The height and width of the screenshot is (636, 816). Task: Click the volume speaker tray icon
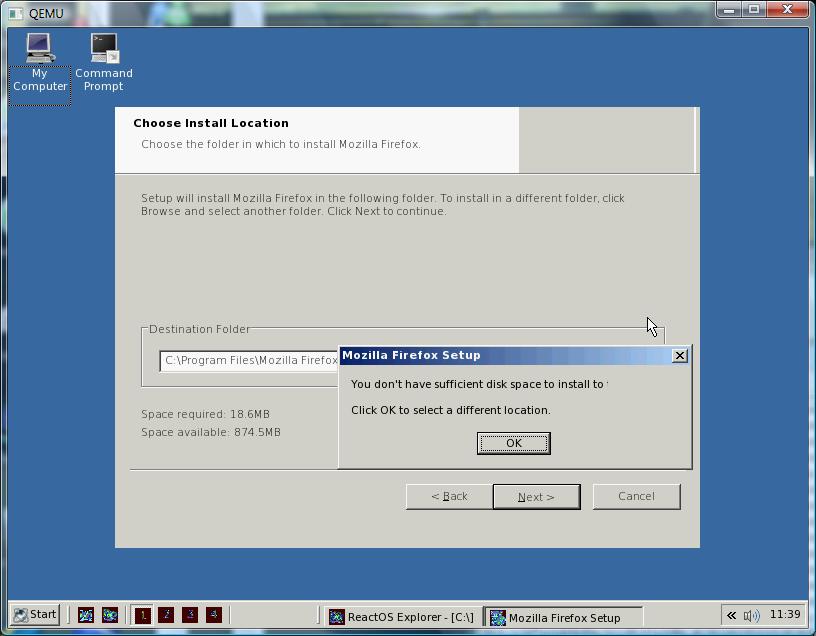(x=751, y=616)
